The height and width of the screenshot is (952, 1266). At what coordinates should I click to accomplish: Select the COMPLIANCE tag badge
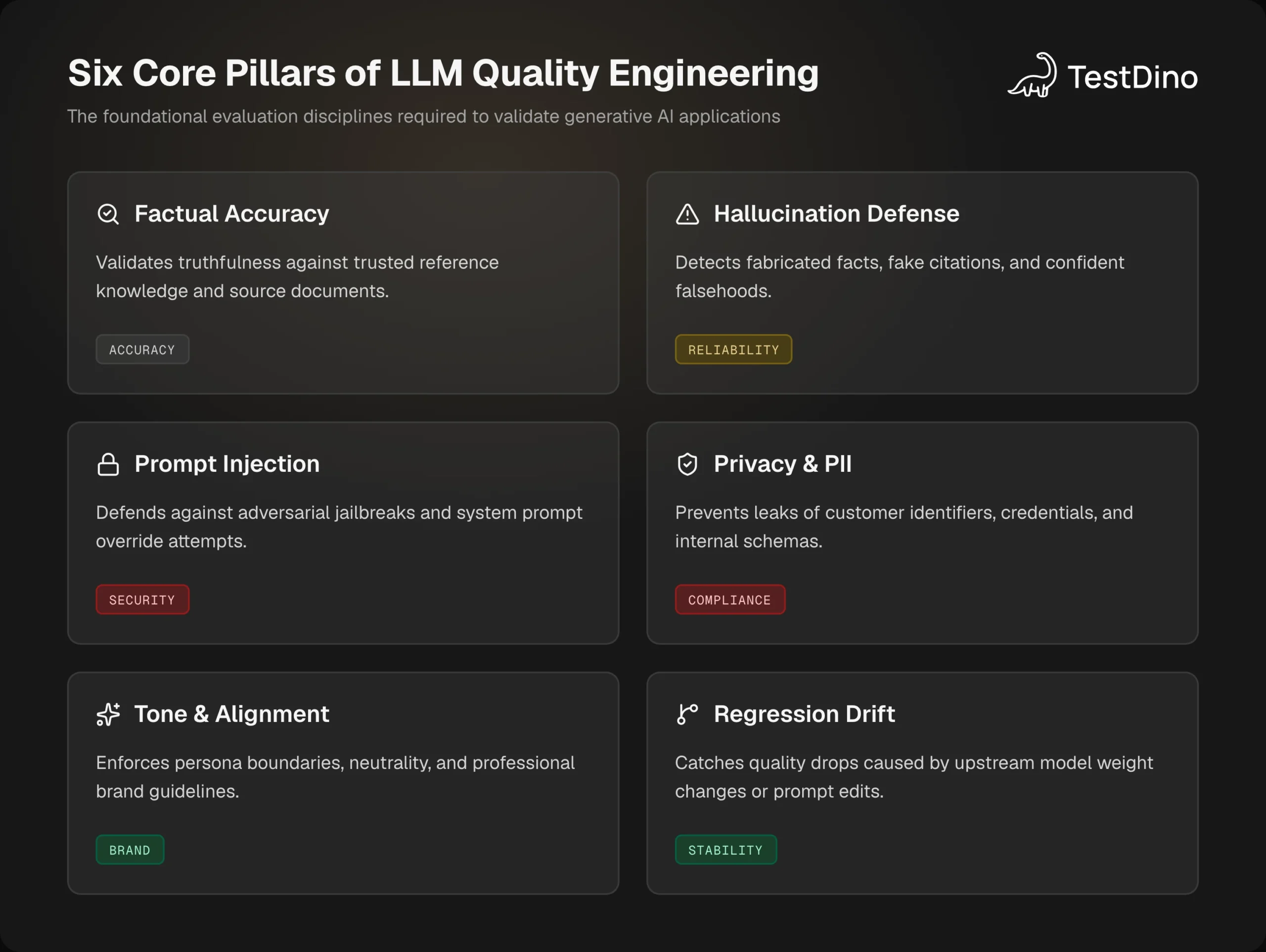click(x=730, y=599)
